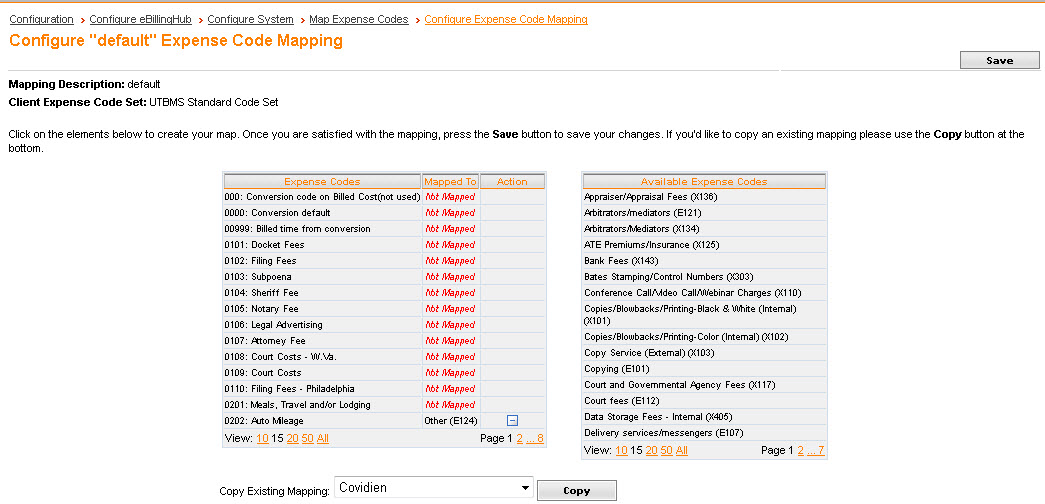Sort by Mapped To column header
Screen dimensions: 1045x504
tap(450, 182)
